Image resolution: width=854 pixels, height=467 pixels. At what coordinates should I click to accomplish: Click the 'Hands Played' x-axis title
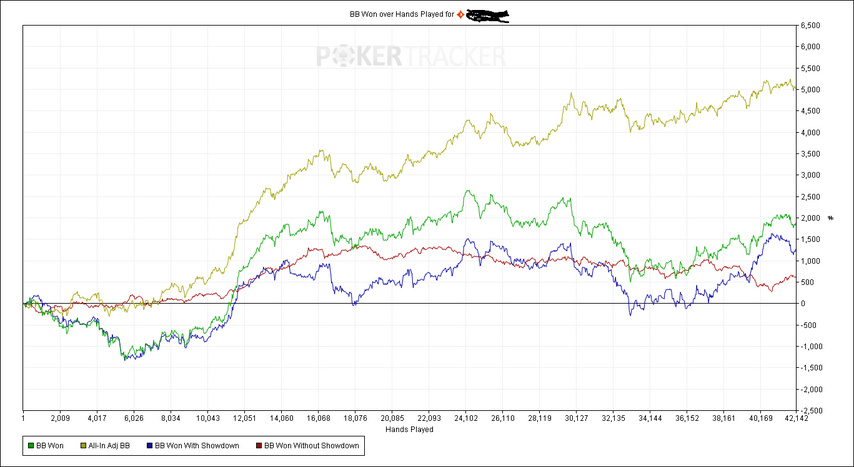[x=408, y=429]
